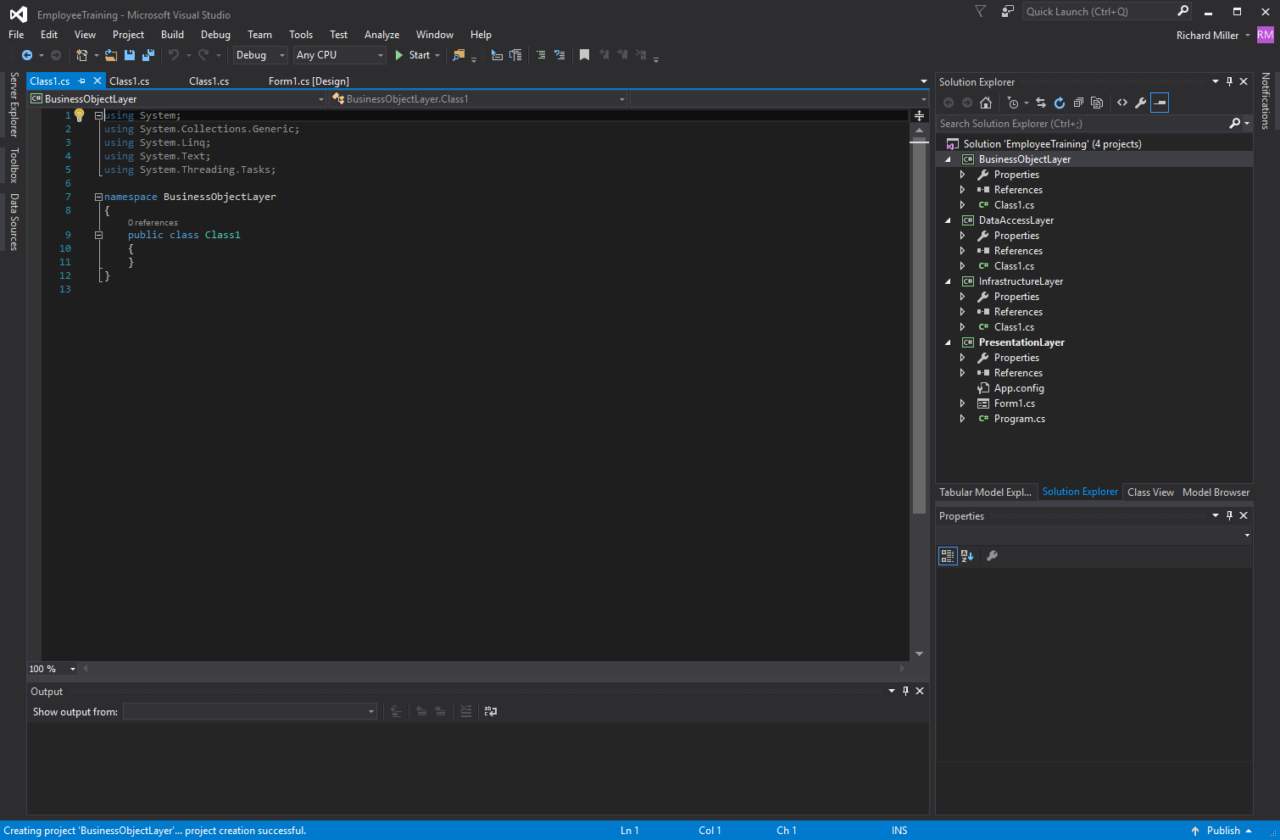This screenshot has width=1280, height=840.
Task: Click the Properties panel Categorized view icon
Action: [x=947, y=555]
